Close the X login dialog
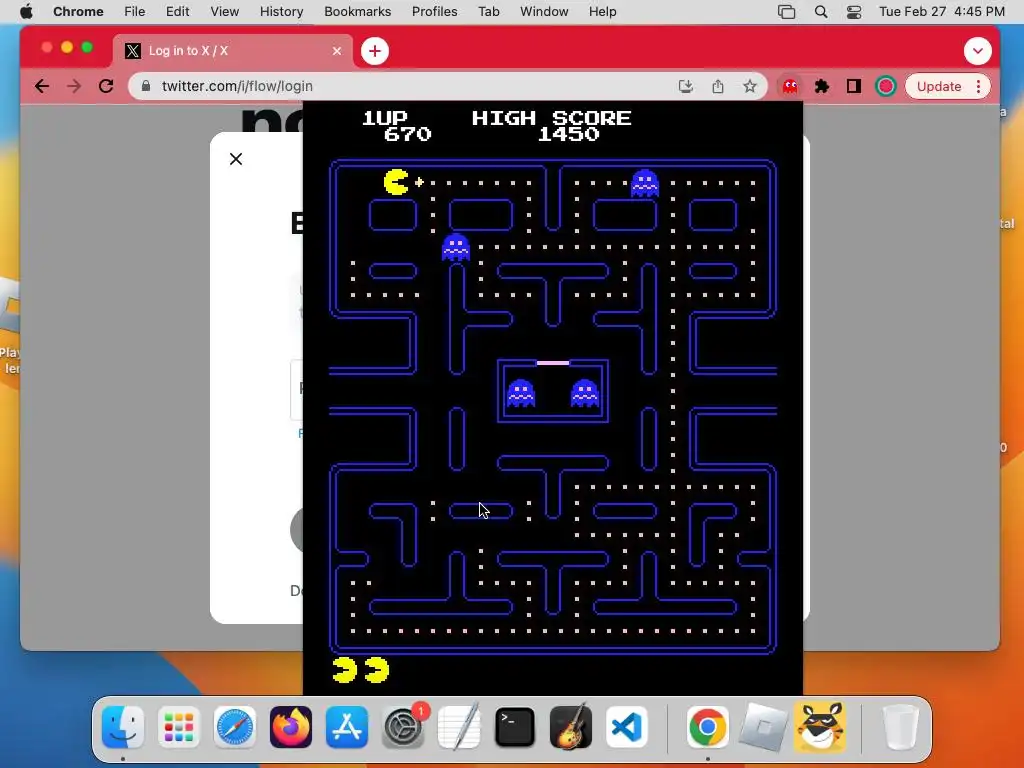This screenshot has width=1024, height=768. click(x=236, y=159)
